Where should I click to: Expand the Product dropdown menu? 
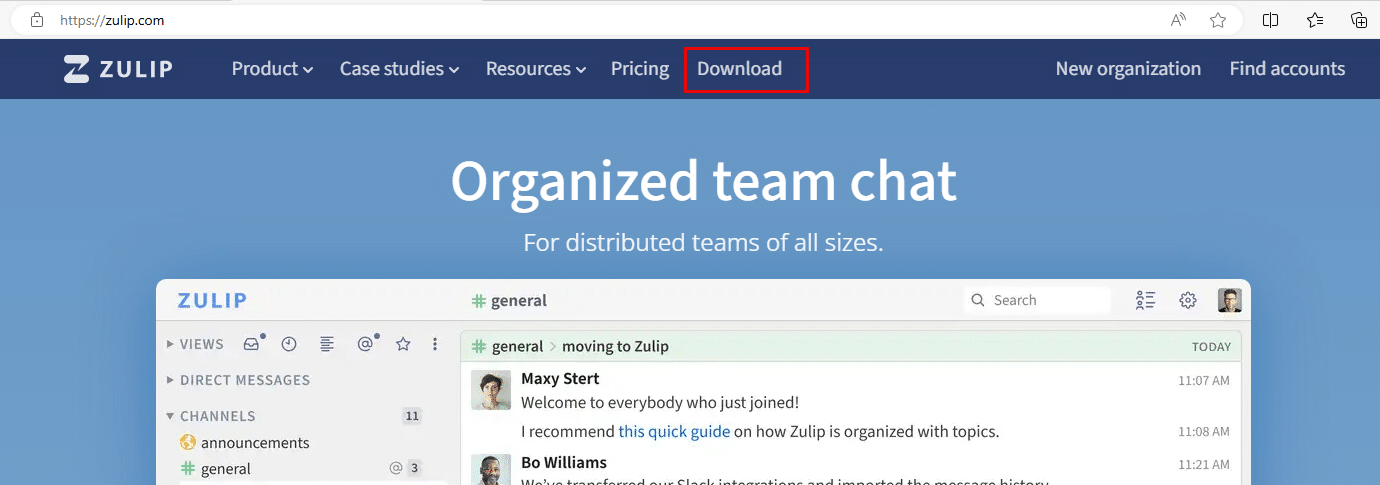272,69
